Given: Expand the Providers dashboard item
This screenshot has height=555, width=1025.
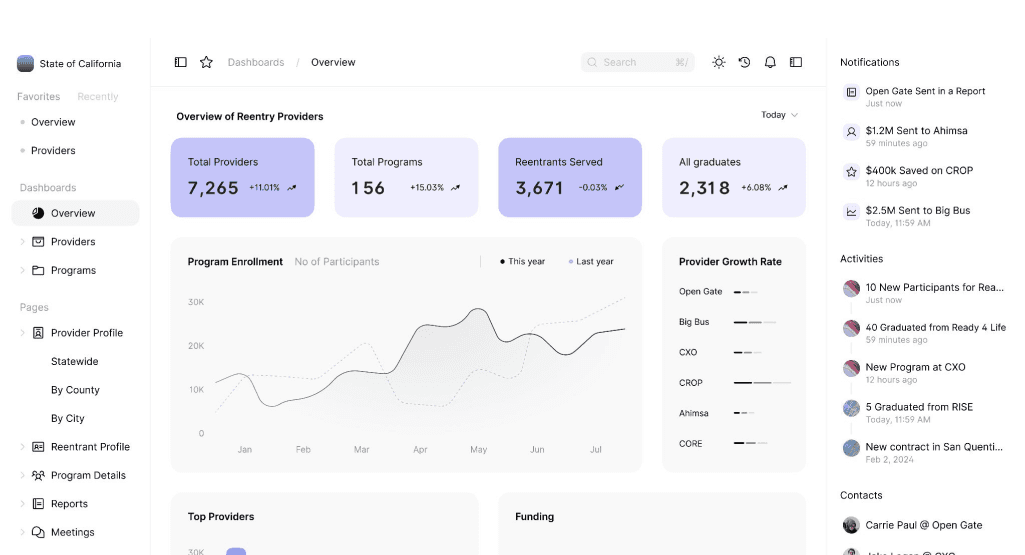Looking at the screenshot, I should (x=22, y=242).
